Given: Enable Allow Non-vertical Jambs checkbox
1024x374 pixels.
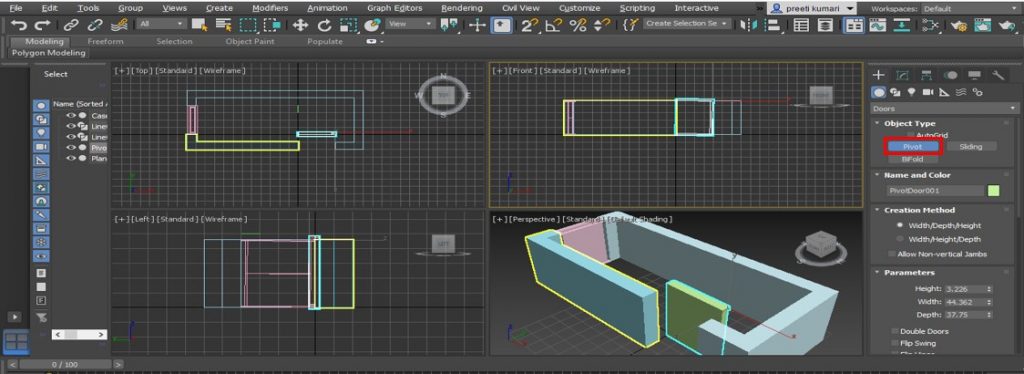Looking at the screenshot, I should coord(892,254).
